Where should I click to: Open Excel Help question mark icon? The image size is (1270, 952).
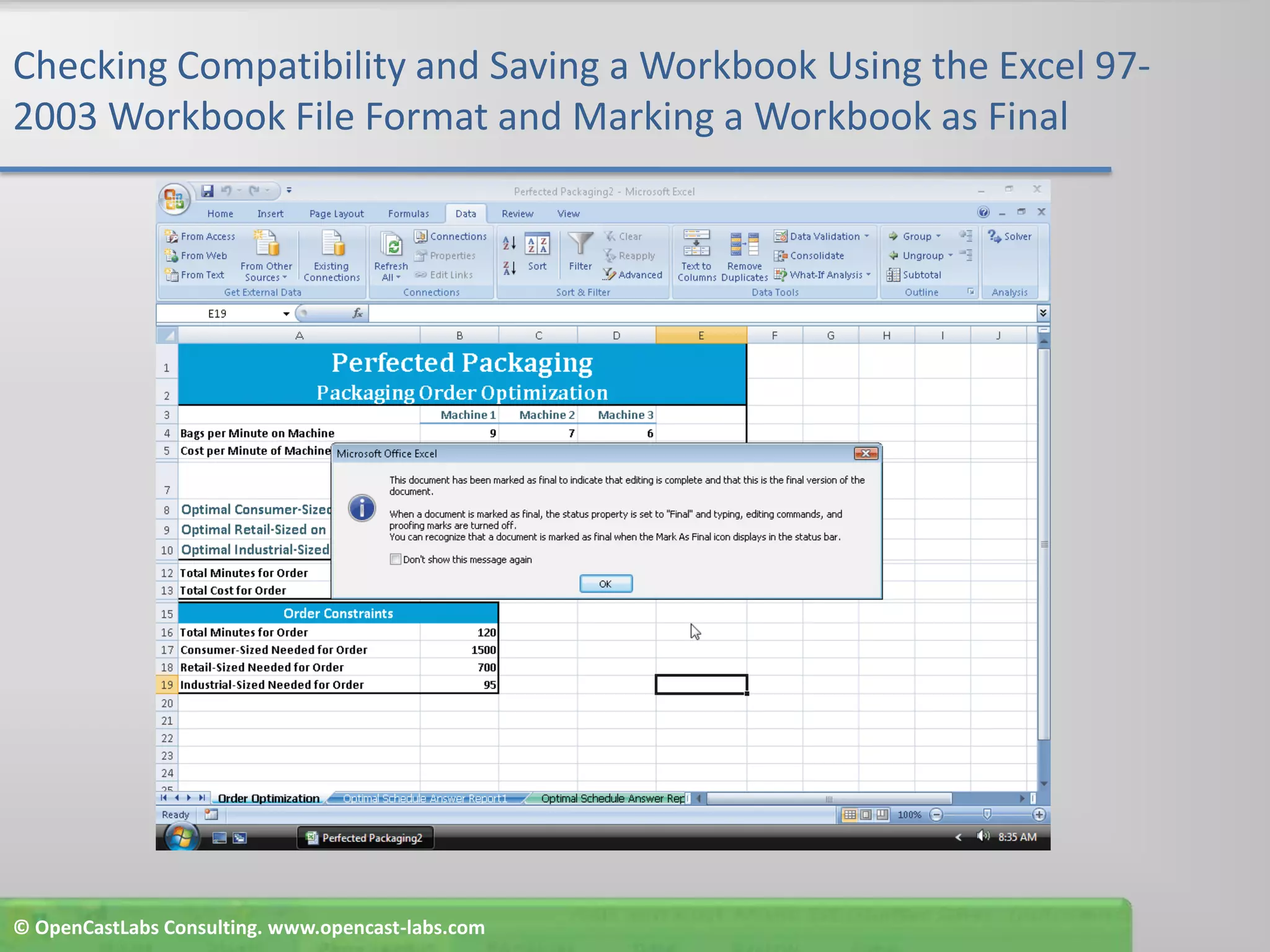click(984, 213)
